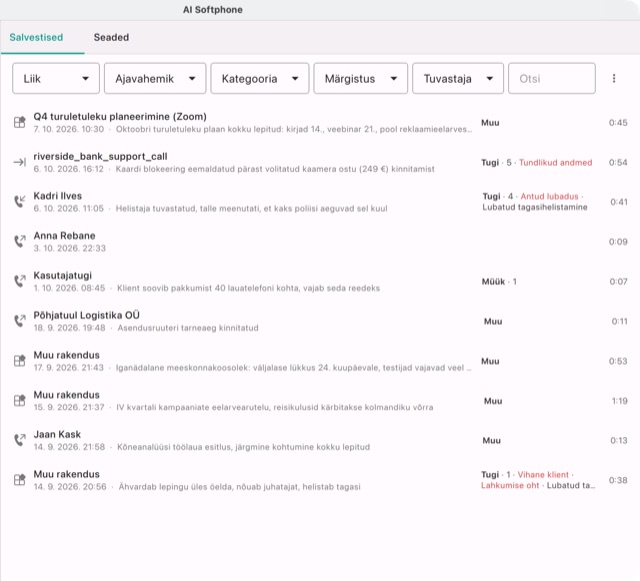Open recording Q4 turuletuleku planeerimine (Zoom)
This screenshot has height=581, width=640.
pos(320,122)
